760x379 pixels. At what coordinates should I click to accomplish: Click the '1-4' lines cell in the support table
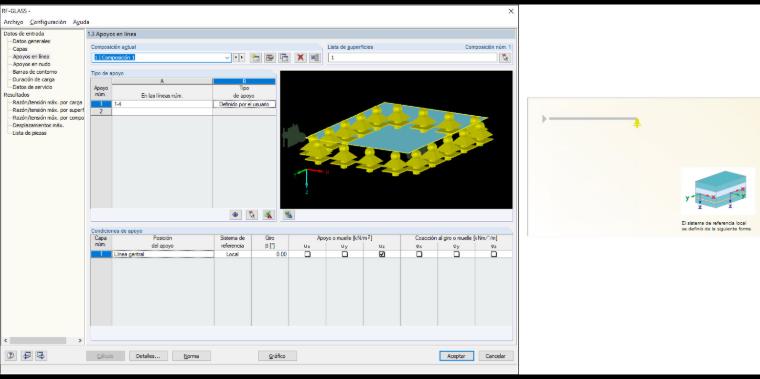point(162,104)
